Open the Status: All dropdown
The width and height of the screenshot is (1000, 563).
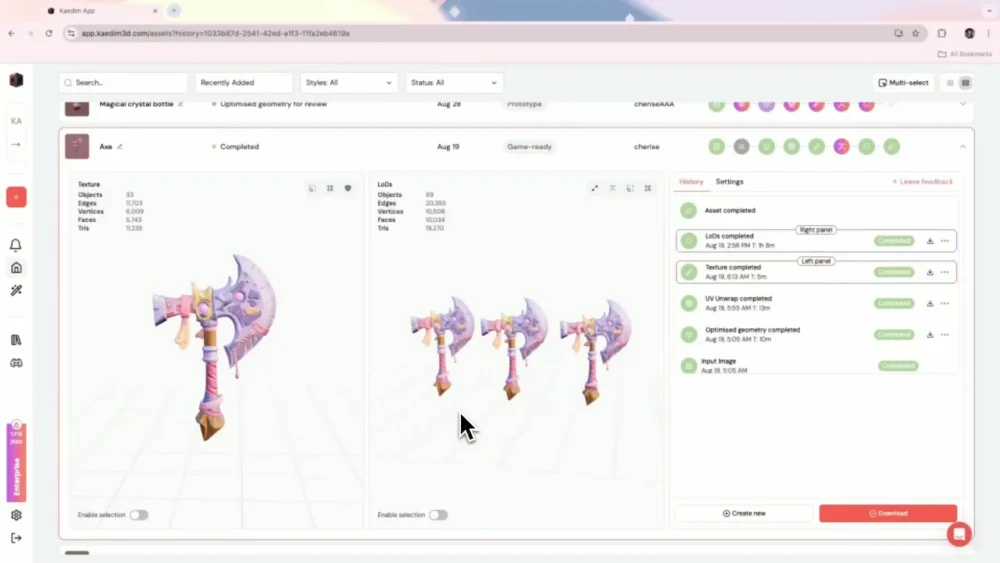pyautogui.click(x=454, y=83)
